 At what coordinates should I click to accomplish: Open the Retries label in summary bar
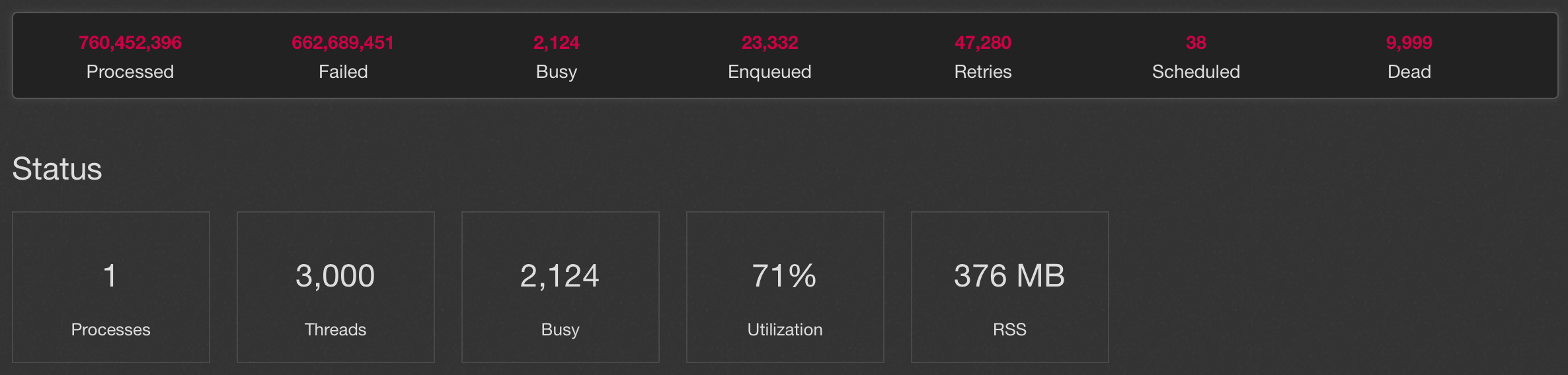coord(983,71)
